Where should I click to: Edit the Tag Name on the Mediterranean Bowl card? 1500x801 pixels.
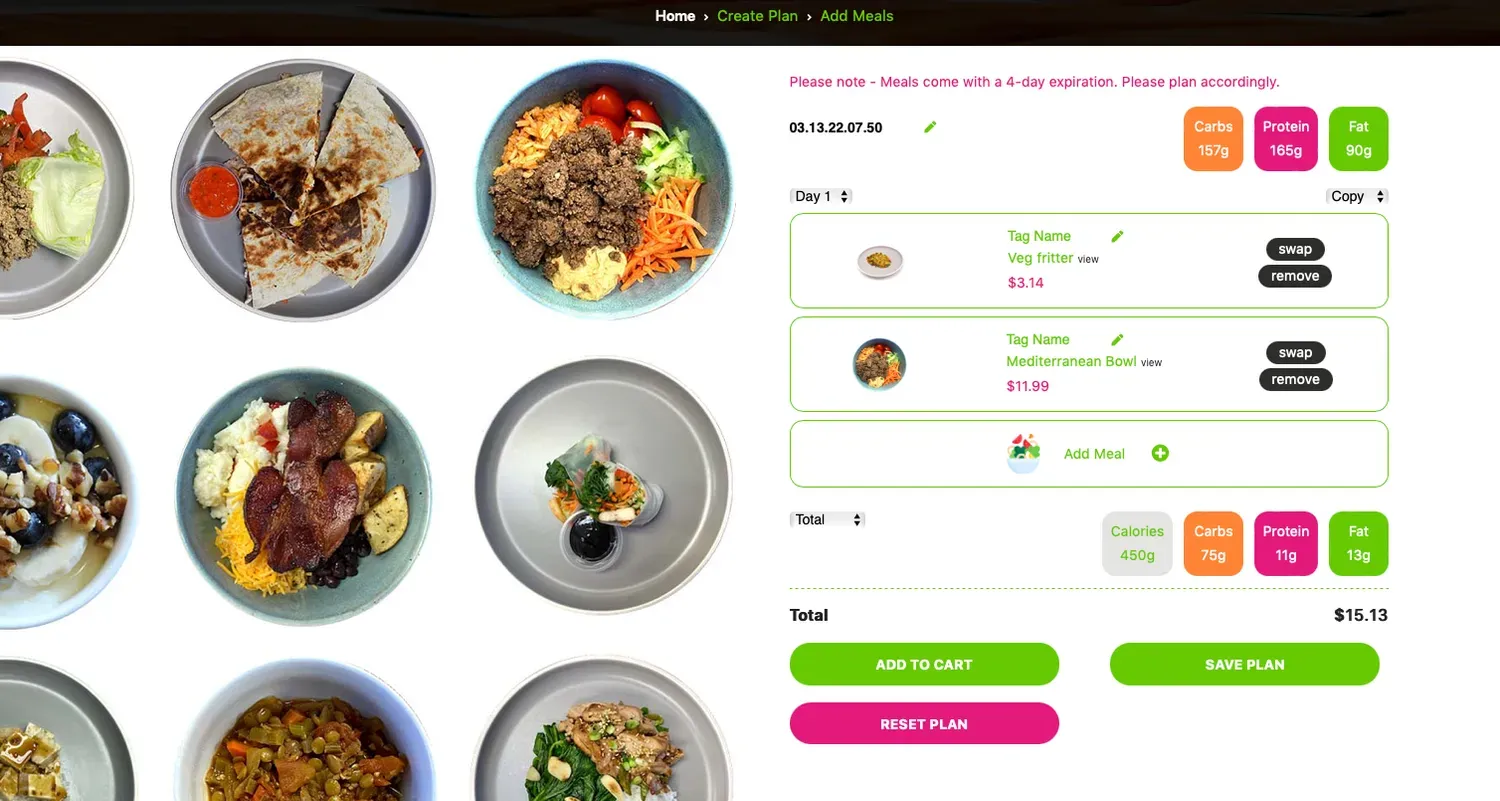[x=1117, y=340]
